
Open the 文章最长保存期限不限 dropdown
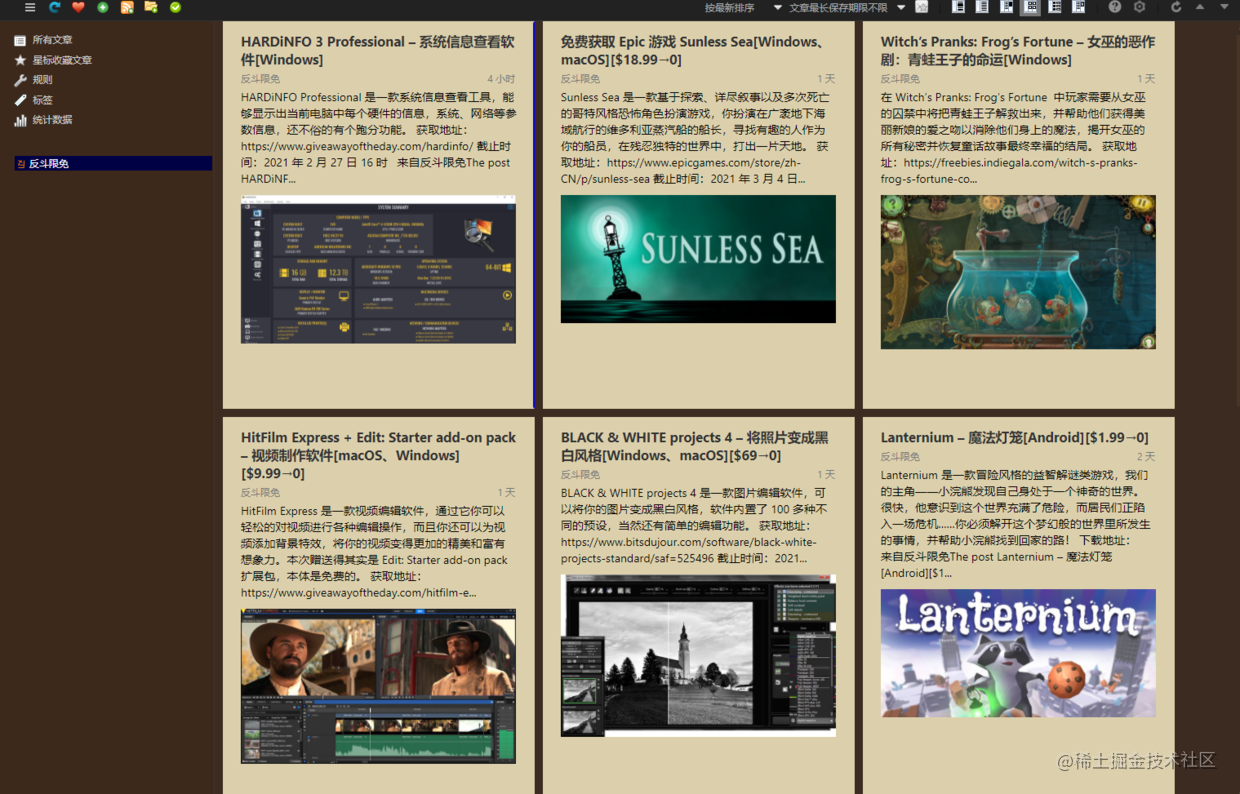(x=847, y=7)
